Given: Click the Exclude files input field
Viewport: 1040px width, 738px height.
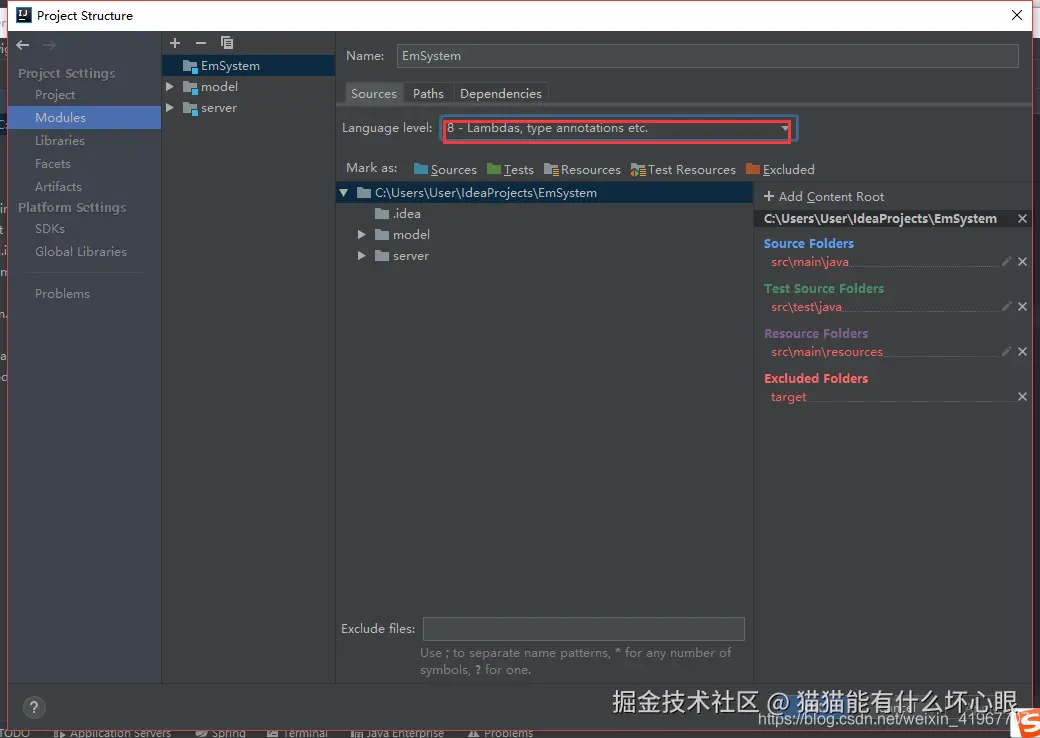Looking at the screenshot, I should pyautogui.click(x=584, y=629).
